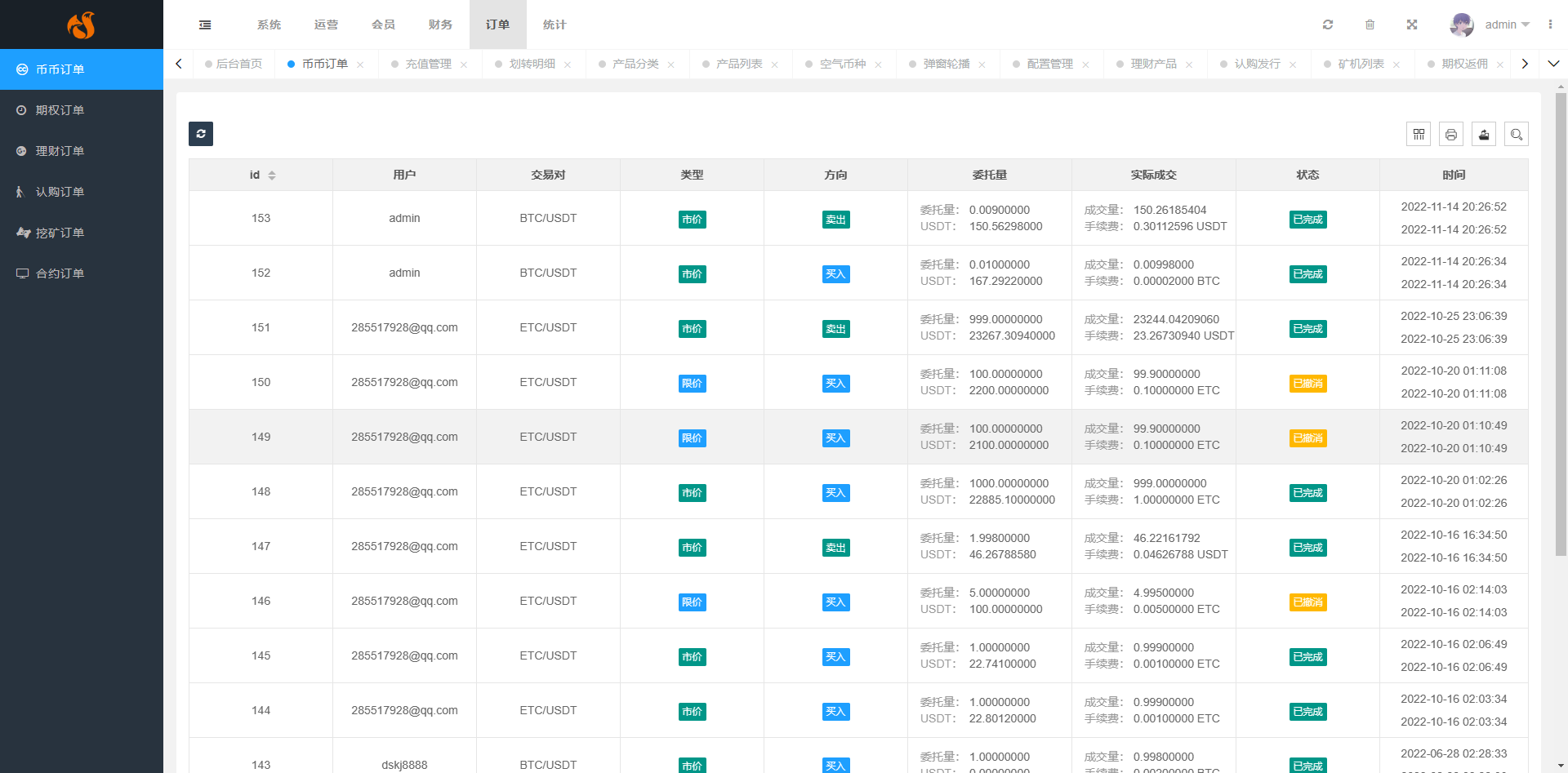1568x773 pixels.
Task: Click ETC/USDT pair in row 145
Action: point(548,655)
